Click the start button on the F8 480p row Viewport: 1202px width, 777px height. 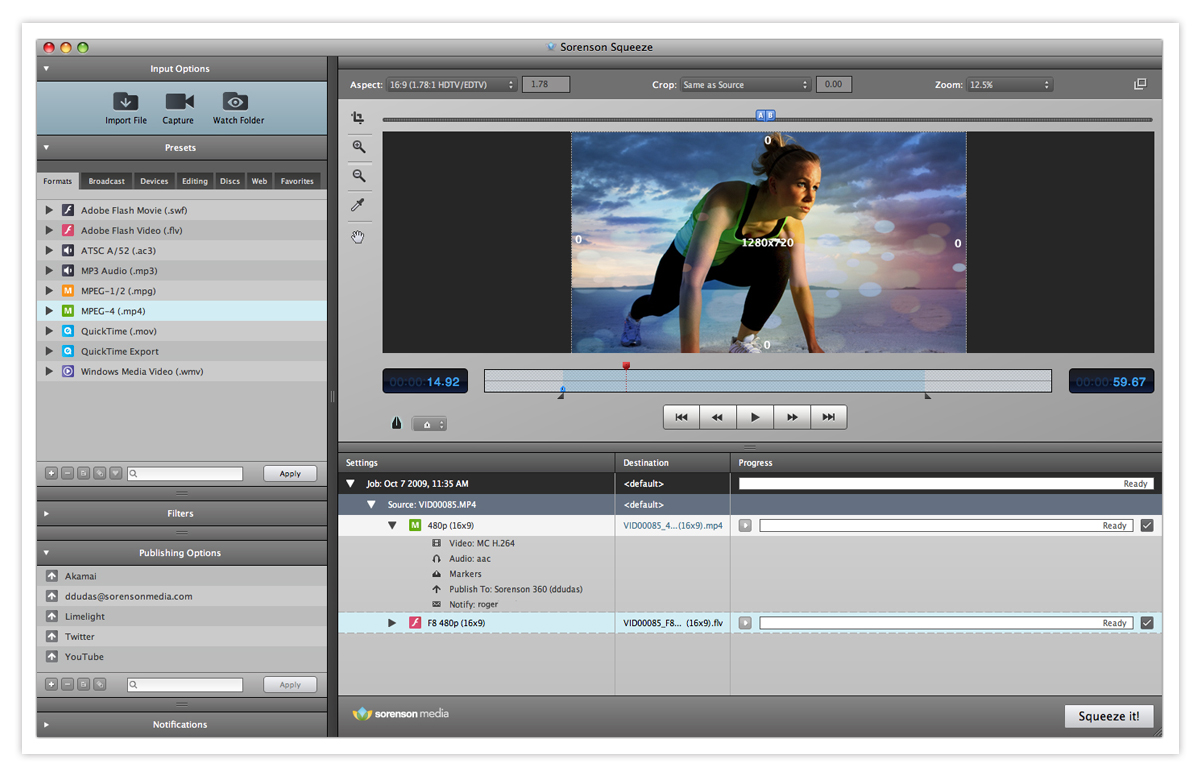745,623
